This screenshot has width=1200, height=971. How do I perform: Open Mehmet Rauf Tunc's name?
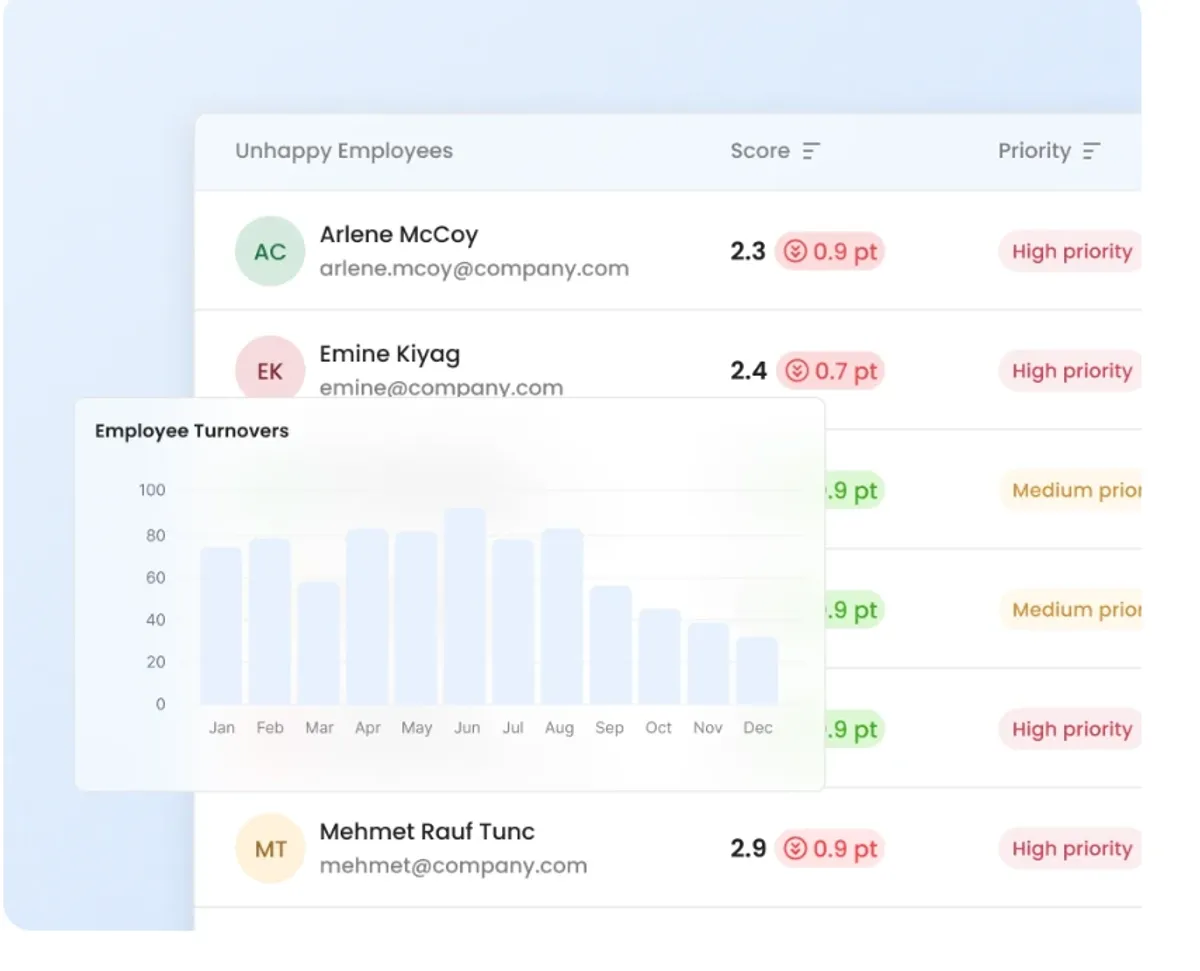coord(427,832)
